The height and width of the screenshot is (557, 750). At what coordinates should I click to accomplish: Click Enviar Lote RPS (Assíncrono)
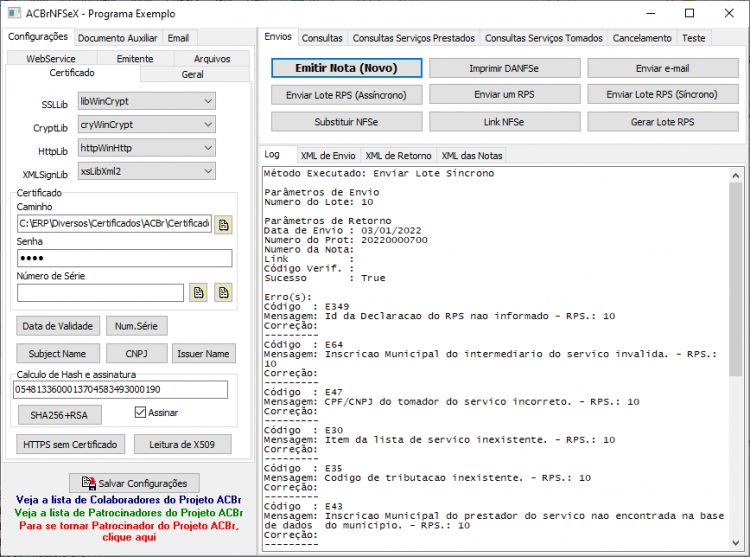[x=347, y=95]
